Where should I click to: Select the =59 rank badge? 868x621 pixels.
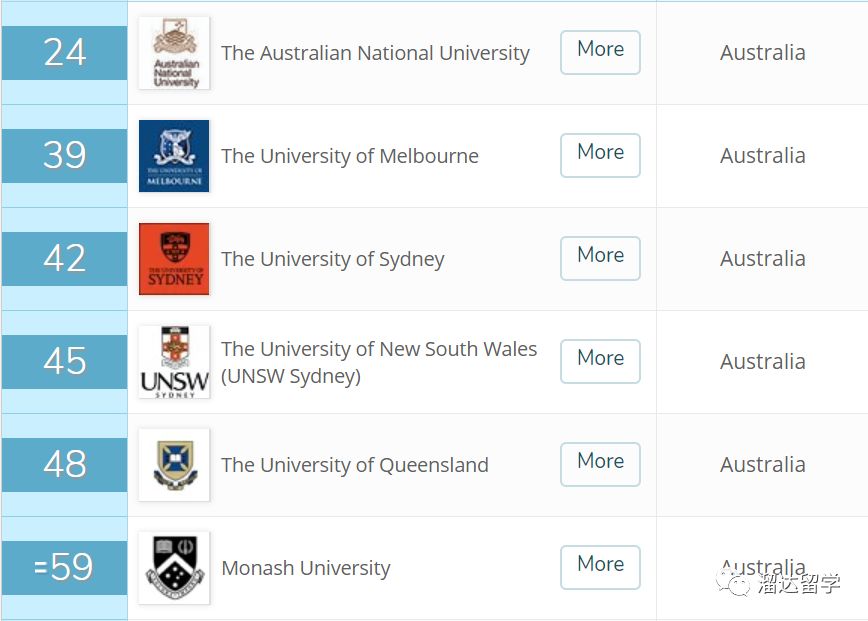pyautogui.click(x=64, y=567)
